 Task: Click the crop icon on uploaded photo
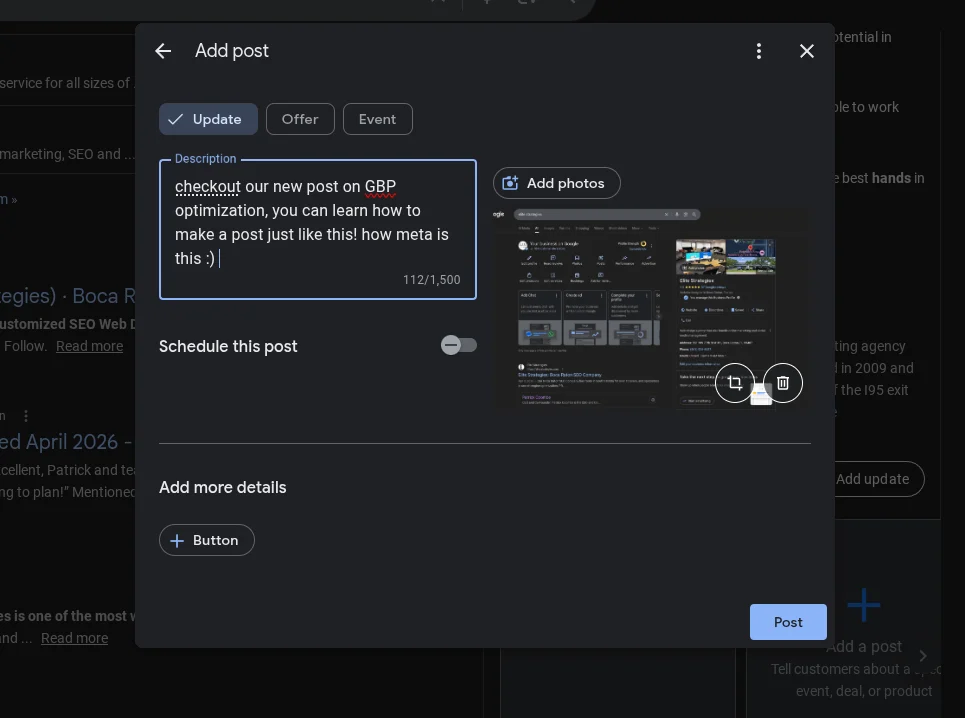click(735, 383)
